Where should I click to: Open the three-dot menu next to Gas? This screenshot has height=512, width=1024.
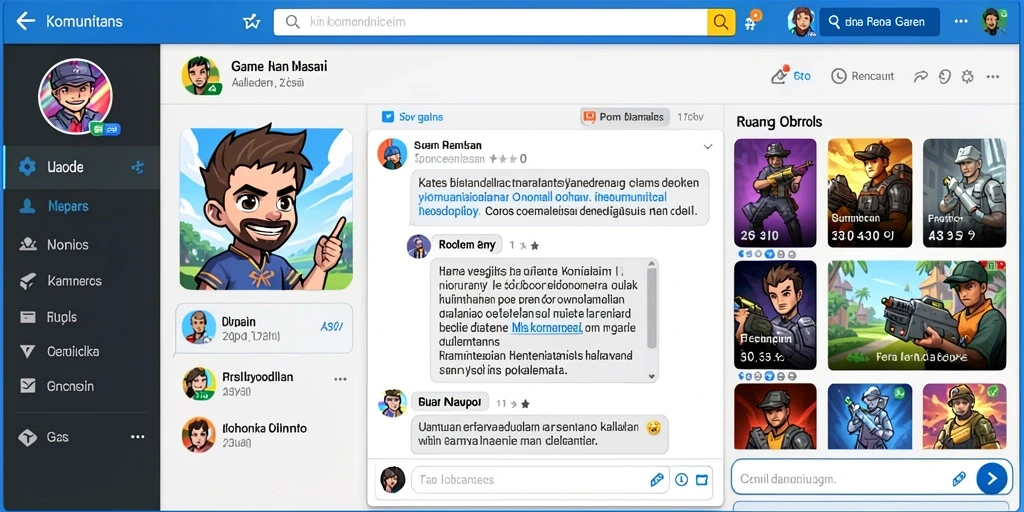(x=137, y=437)
